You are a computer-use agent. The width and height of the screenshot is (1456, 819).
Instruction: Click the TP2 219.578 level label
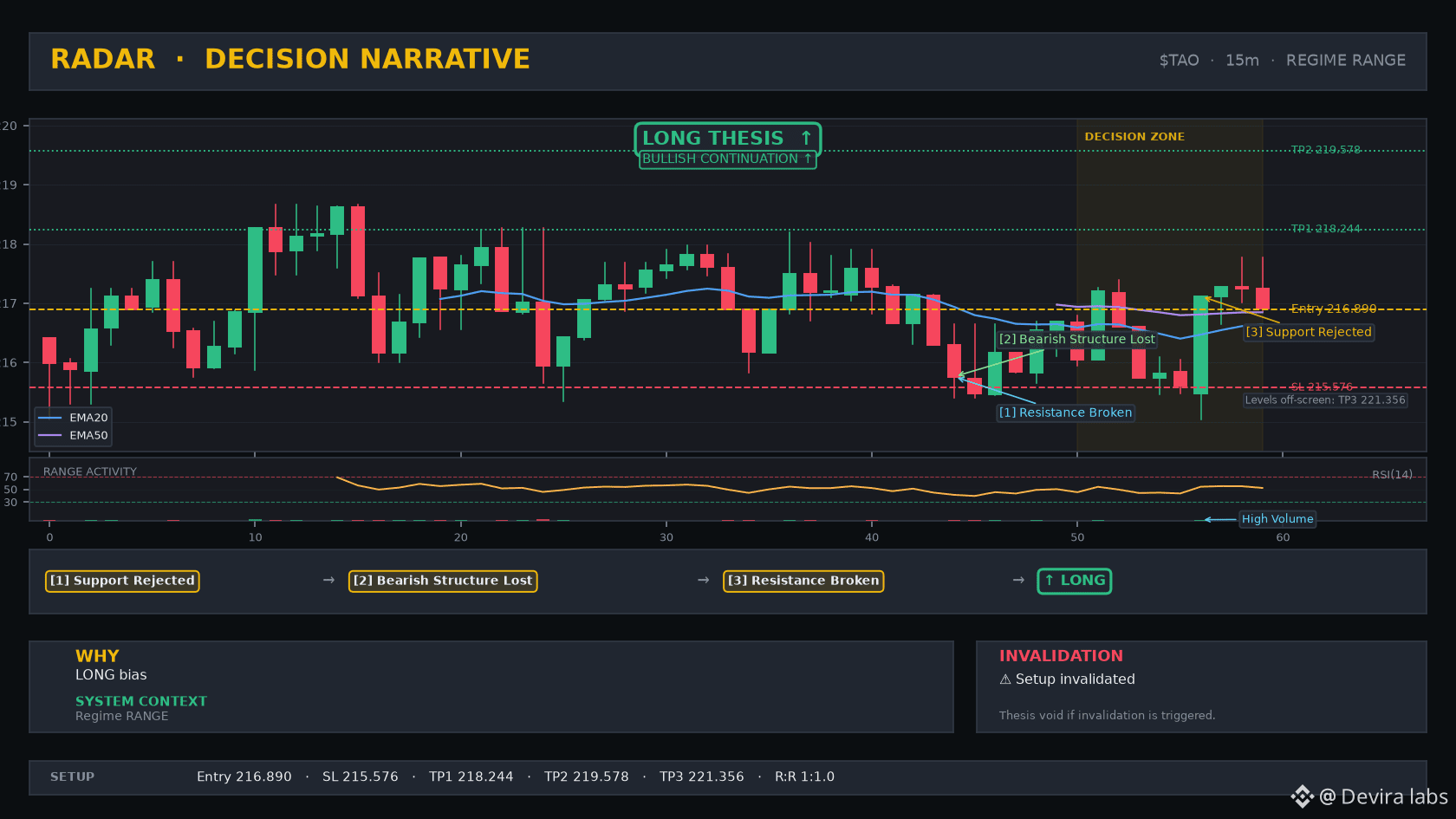point(1326,150)
